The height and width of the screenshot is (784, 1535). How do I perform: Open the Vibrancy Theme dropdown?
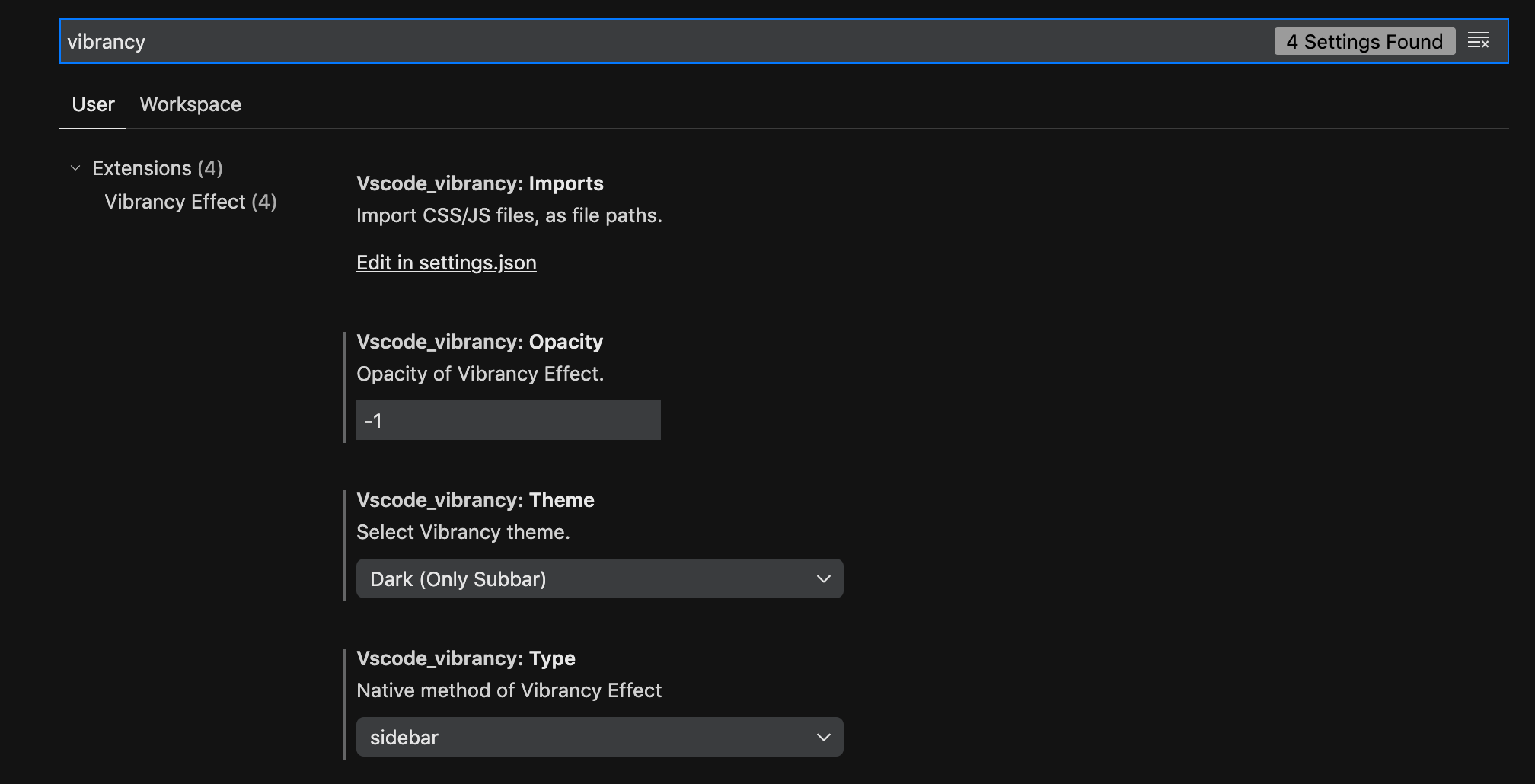pyautogui.click(x=600, y=578)
